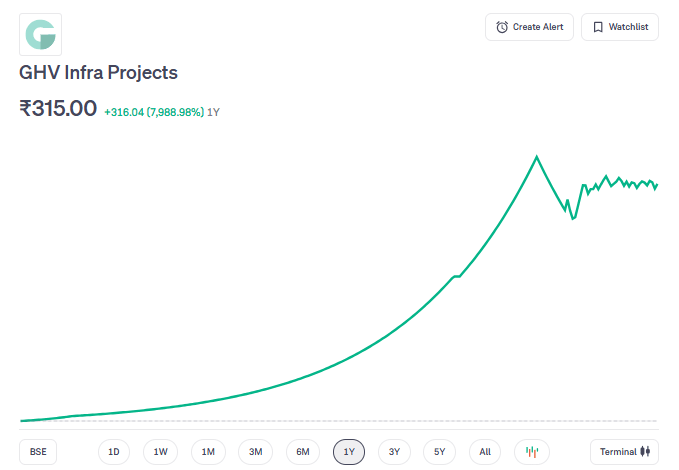Toggle the BSE exchange selector
The width and height of the screenshot is (679, 470).
pyautogui.click(x=38, y=452)
